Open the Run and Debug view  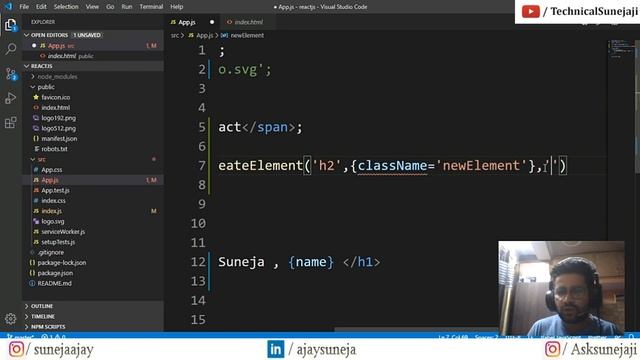11,98
